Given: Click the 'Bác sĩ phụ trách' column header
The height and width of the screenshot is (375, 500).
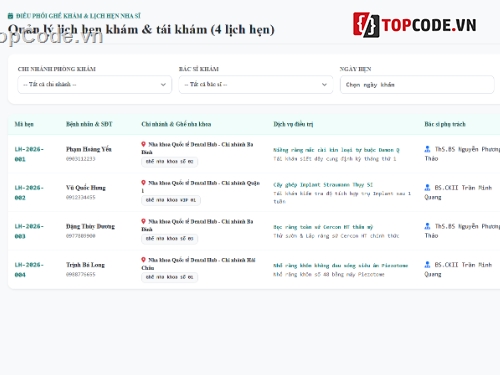Looking at the screenshot, I should pos(445,124).
